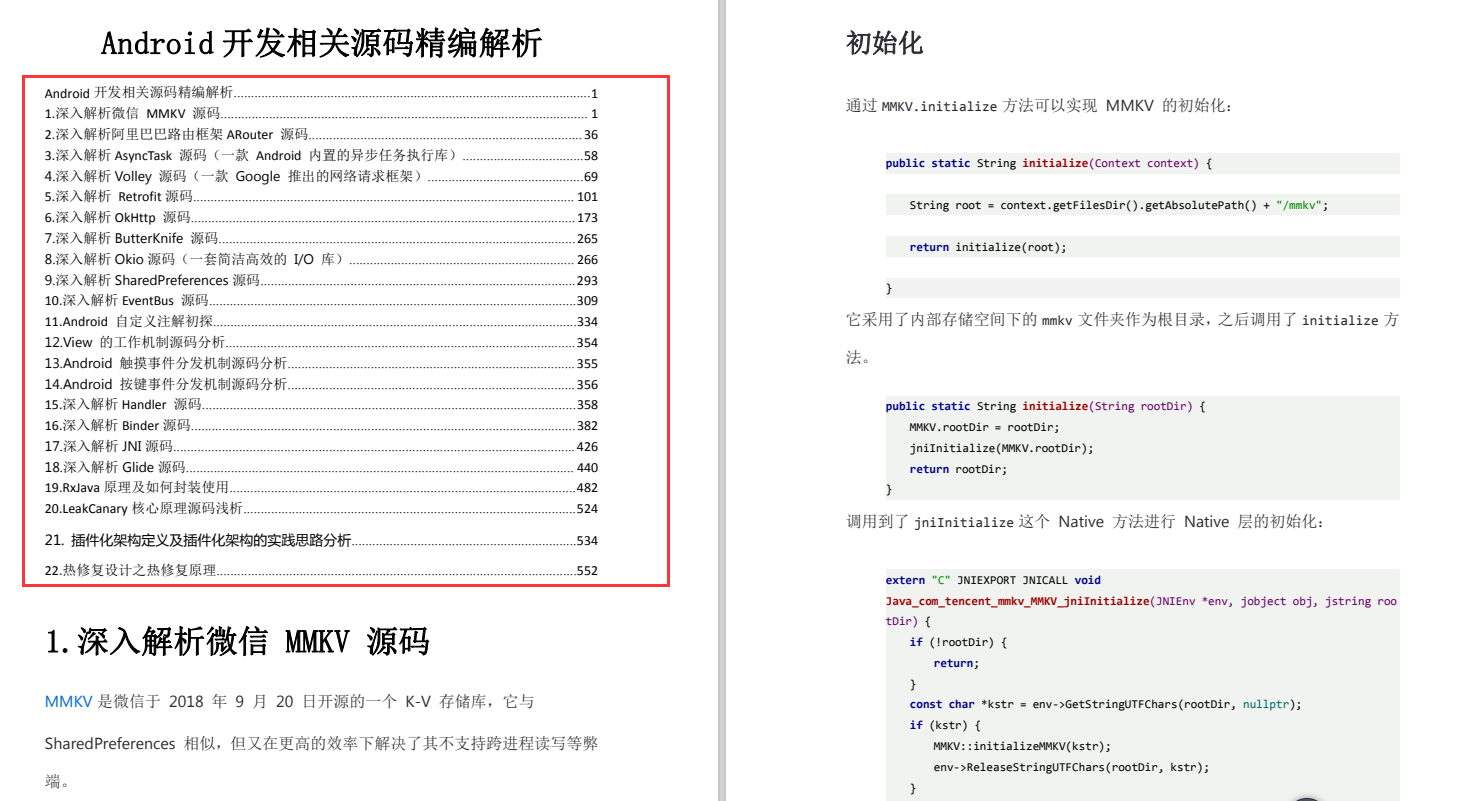Screen dimensions: 1473x801
Task: Click the large section heading '1.深入解析微信 MMKV 源码'
Action: 238,642
